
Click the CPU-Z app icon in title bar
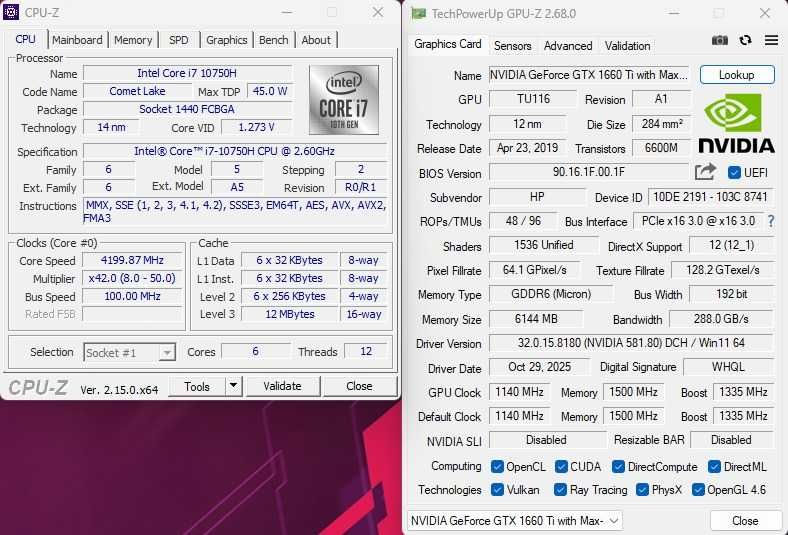coord(11,12)
